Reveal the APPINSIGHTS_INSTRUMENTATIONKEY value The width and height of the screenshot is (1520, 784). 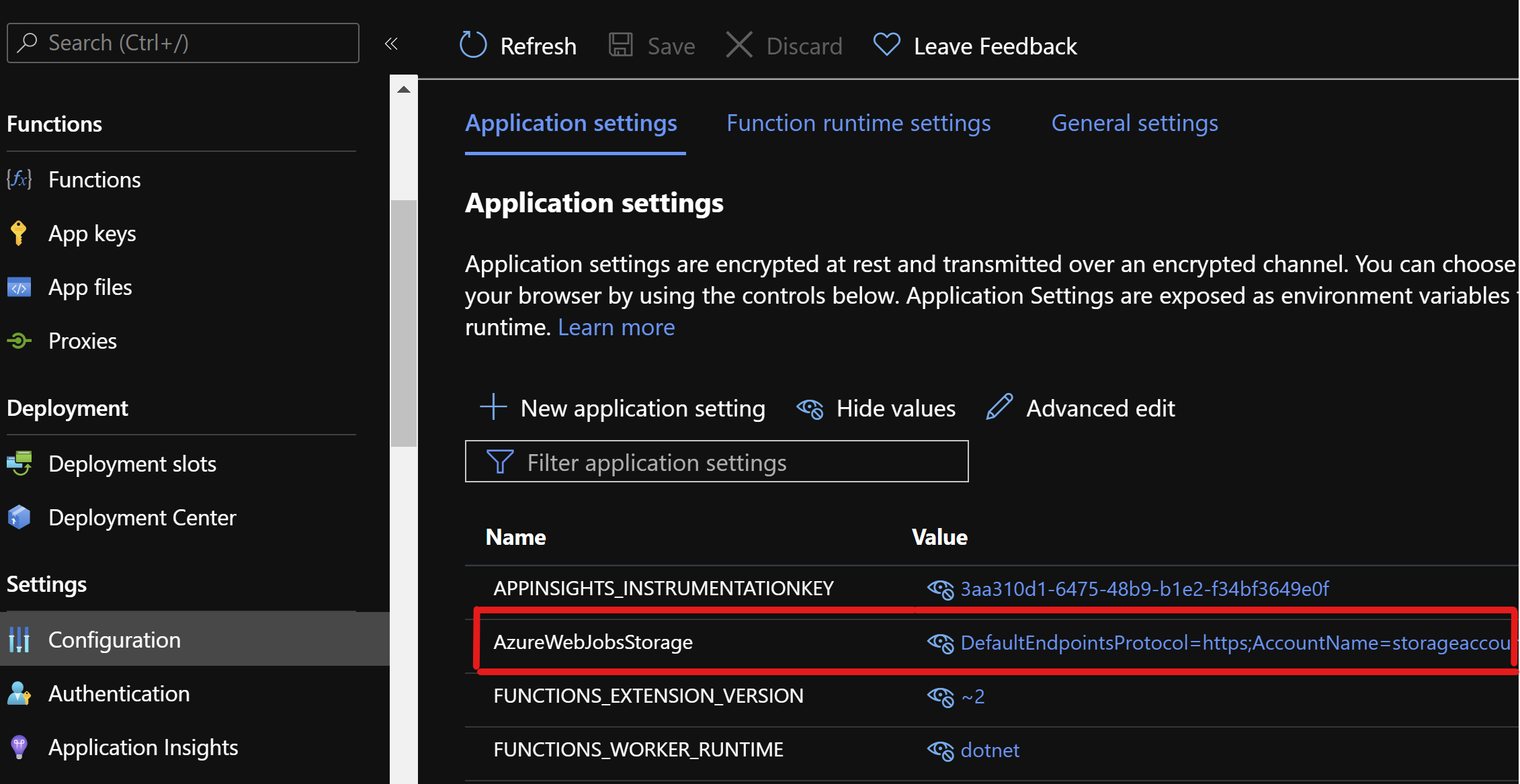(x=941, y=589)
